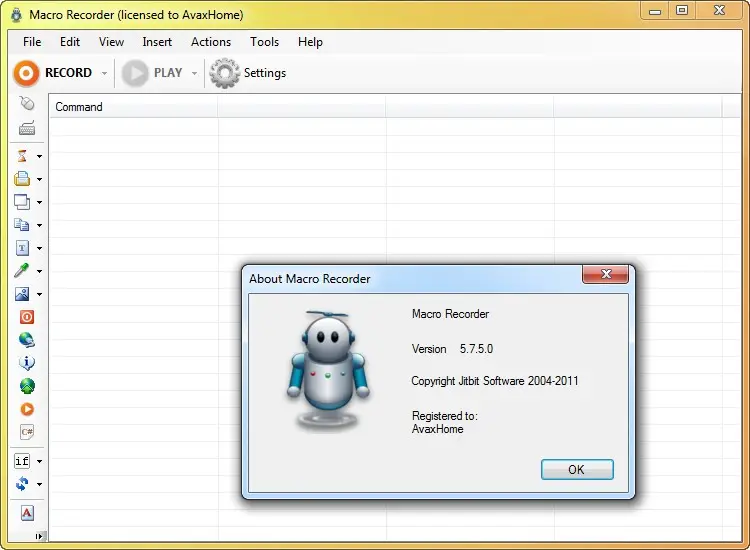Select the mouse command icon in sidebar

point(27,103)
